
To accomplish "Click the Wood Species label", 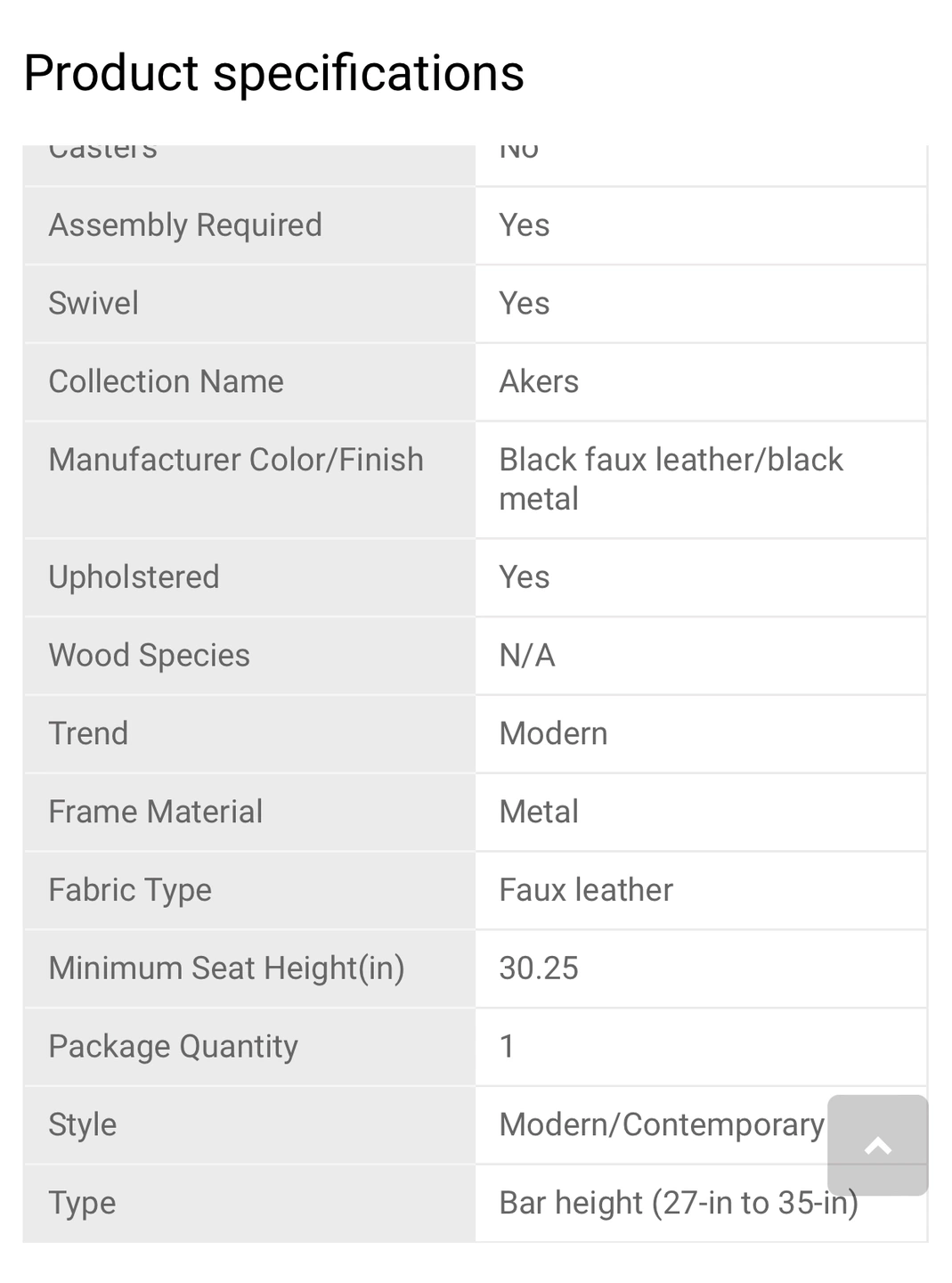I will pyautogui.click(x=149, y=656).
